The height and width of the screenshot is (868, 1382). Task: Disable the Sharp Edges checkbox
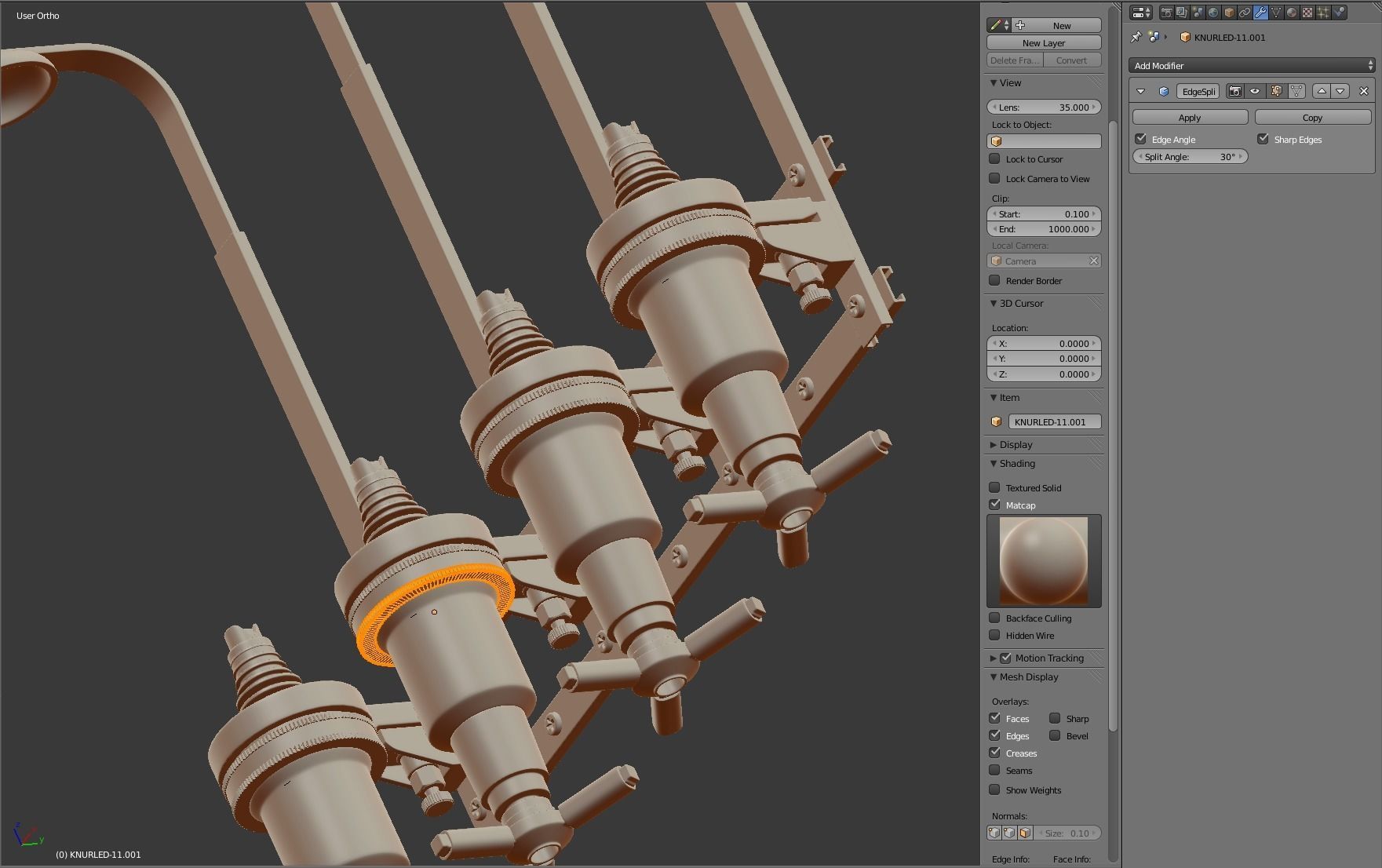click(x=1263, y=139)
